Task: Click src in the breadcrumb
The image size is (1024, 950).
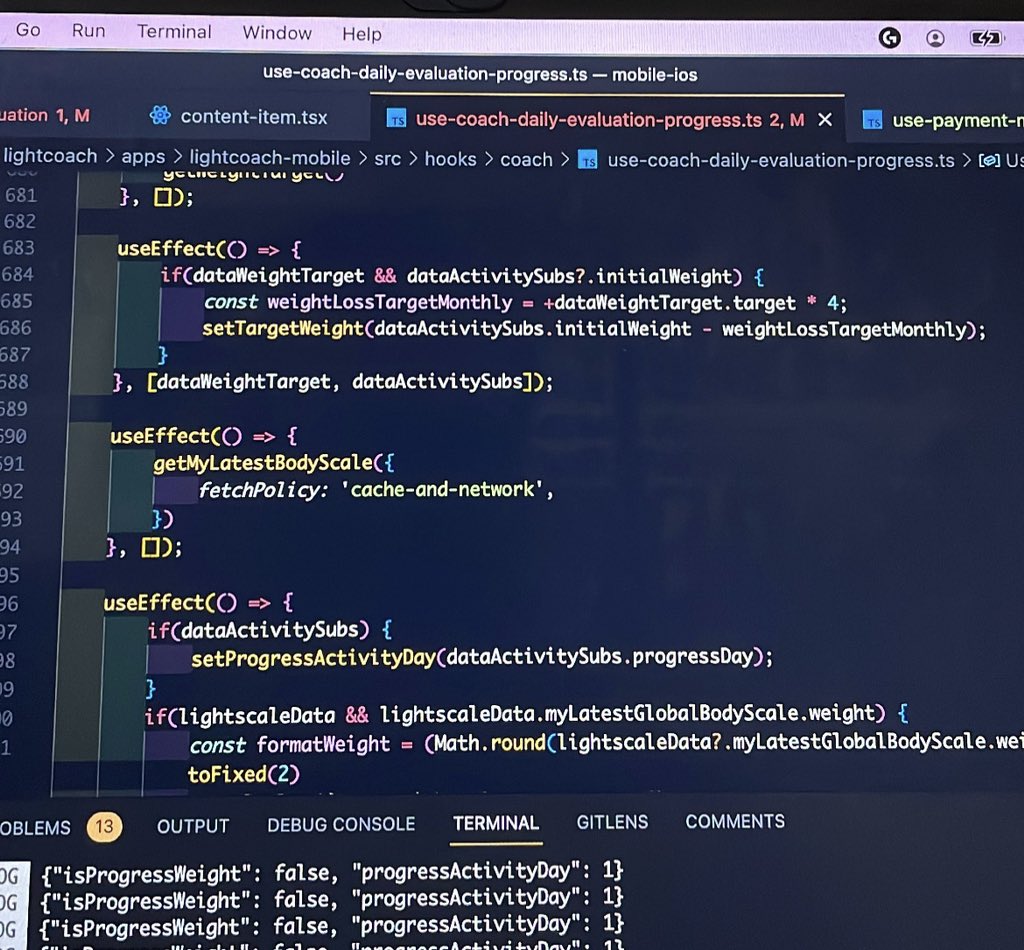Action: point(387,159)
